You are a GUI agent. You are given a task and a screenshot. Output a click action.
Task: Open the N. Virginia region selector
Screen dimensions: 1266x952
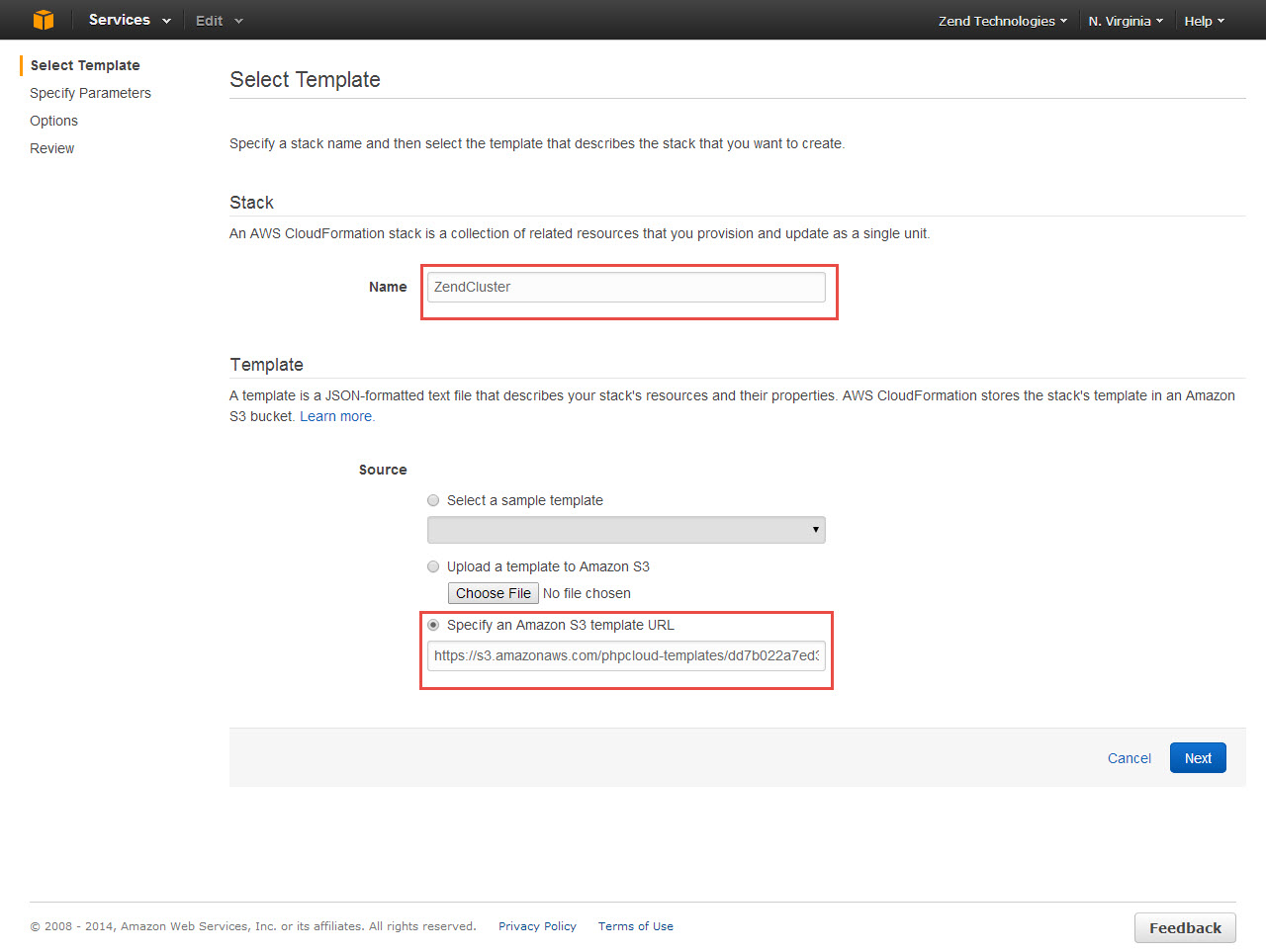[x=1125, y=21]
